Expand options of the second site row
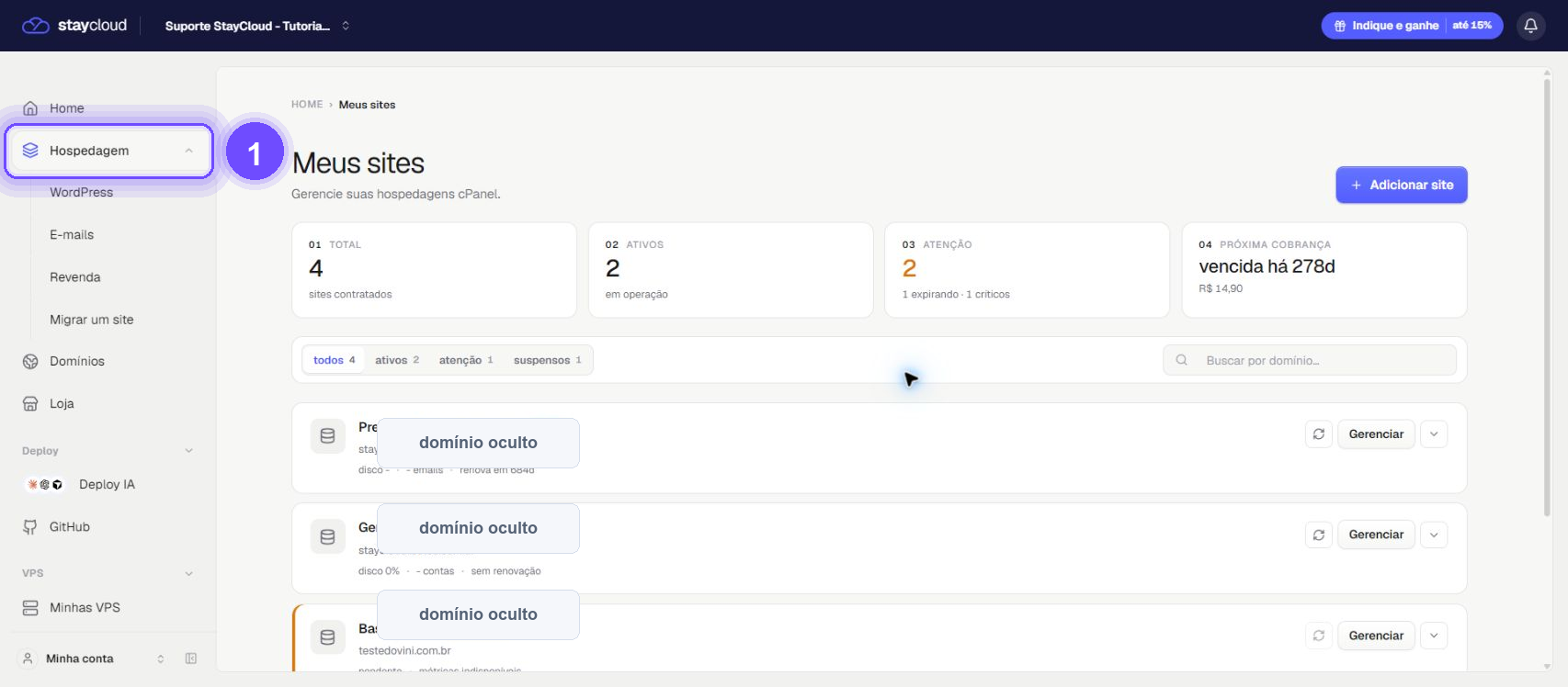The width and height of the screenshot is (1568, 687). click(x=1434, y=535)
